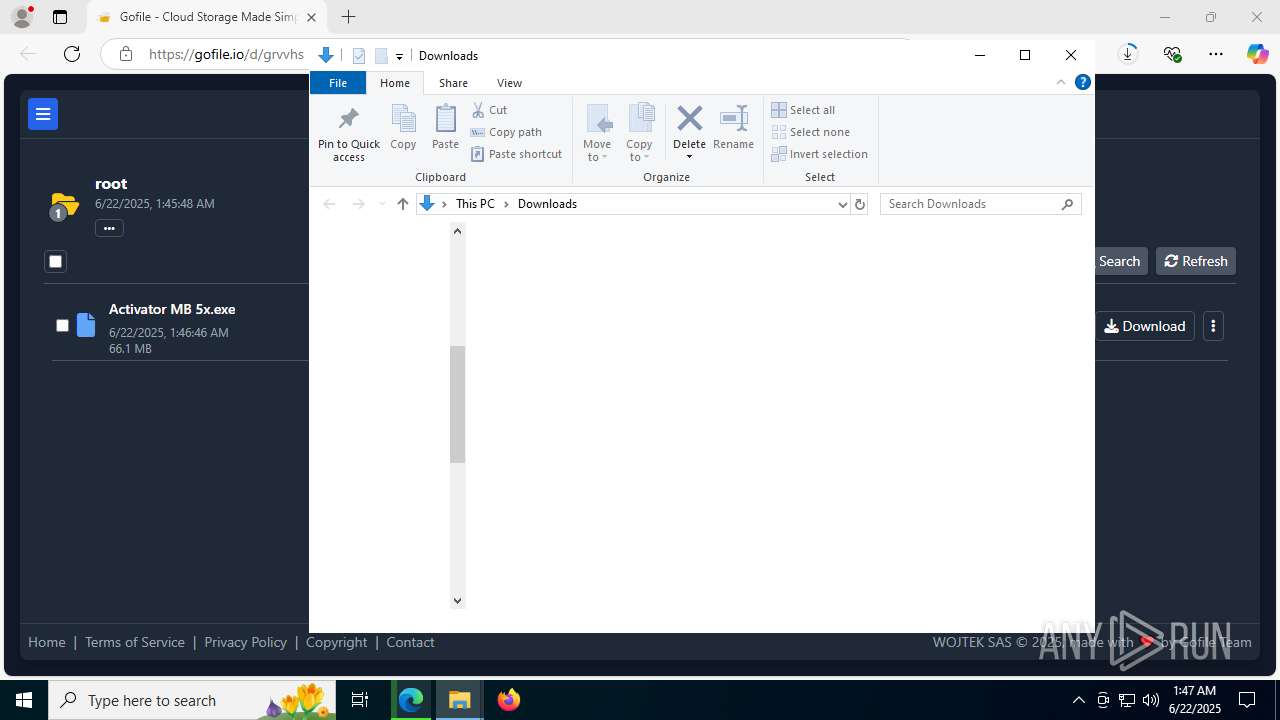Image resolution: width=1280 pixels, height=720 pixels.
Task: Refresh the Downloads folder view
Action: click(x=859, y=204)
